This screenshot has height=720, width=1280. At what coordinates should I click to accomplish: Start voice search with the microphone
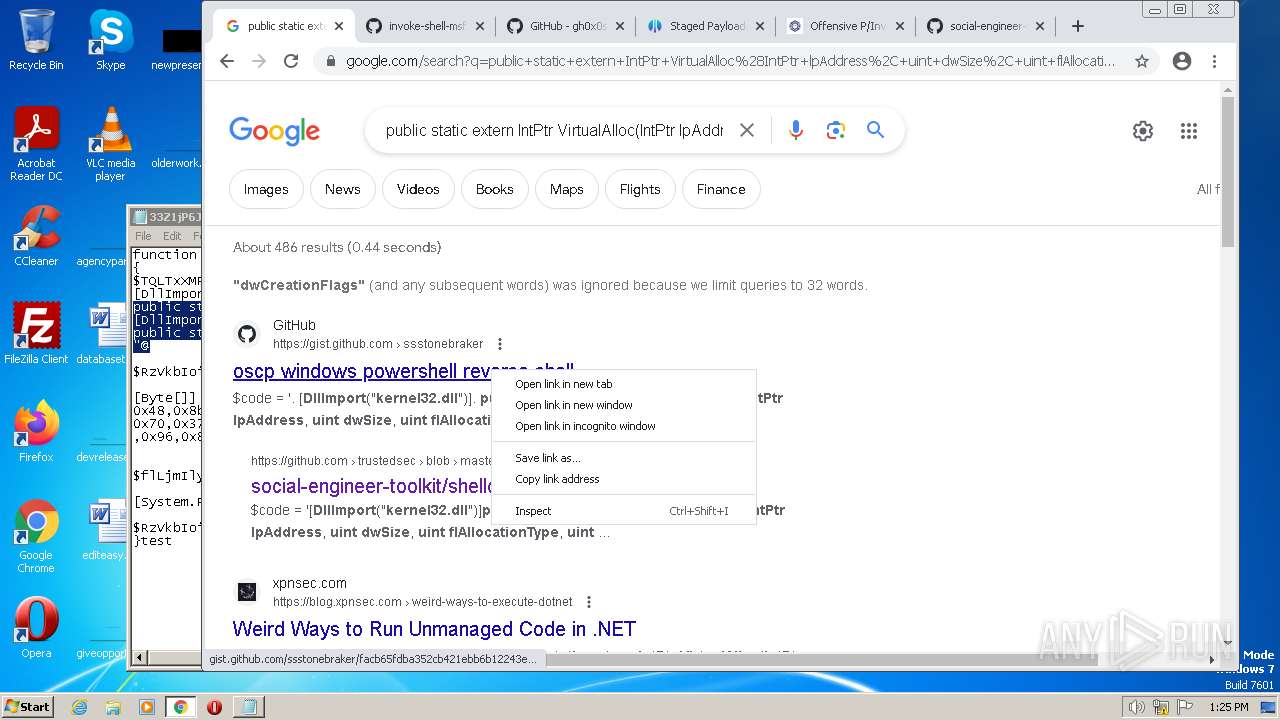pos(796,130)
